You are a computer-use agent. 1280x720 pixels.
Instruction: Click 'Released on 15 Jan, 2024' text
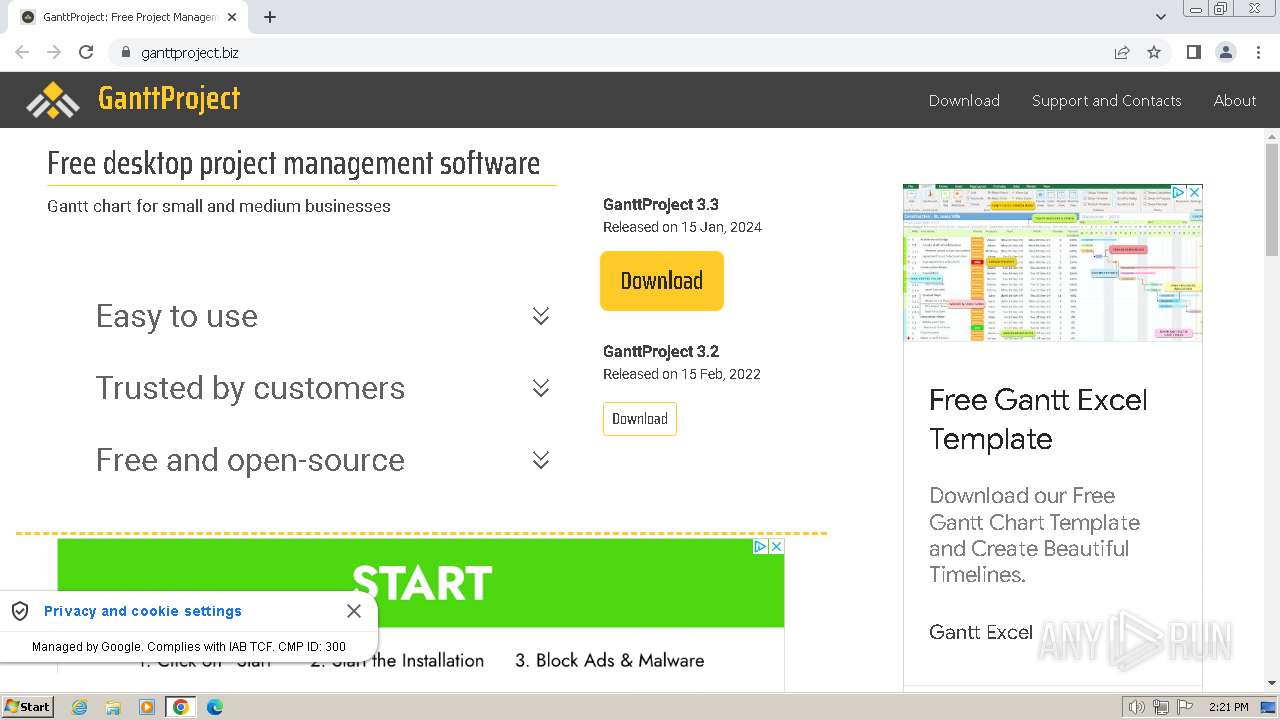pyautogui.click(x=682, y=227)
